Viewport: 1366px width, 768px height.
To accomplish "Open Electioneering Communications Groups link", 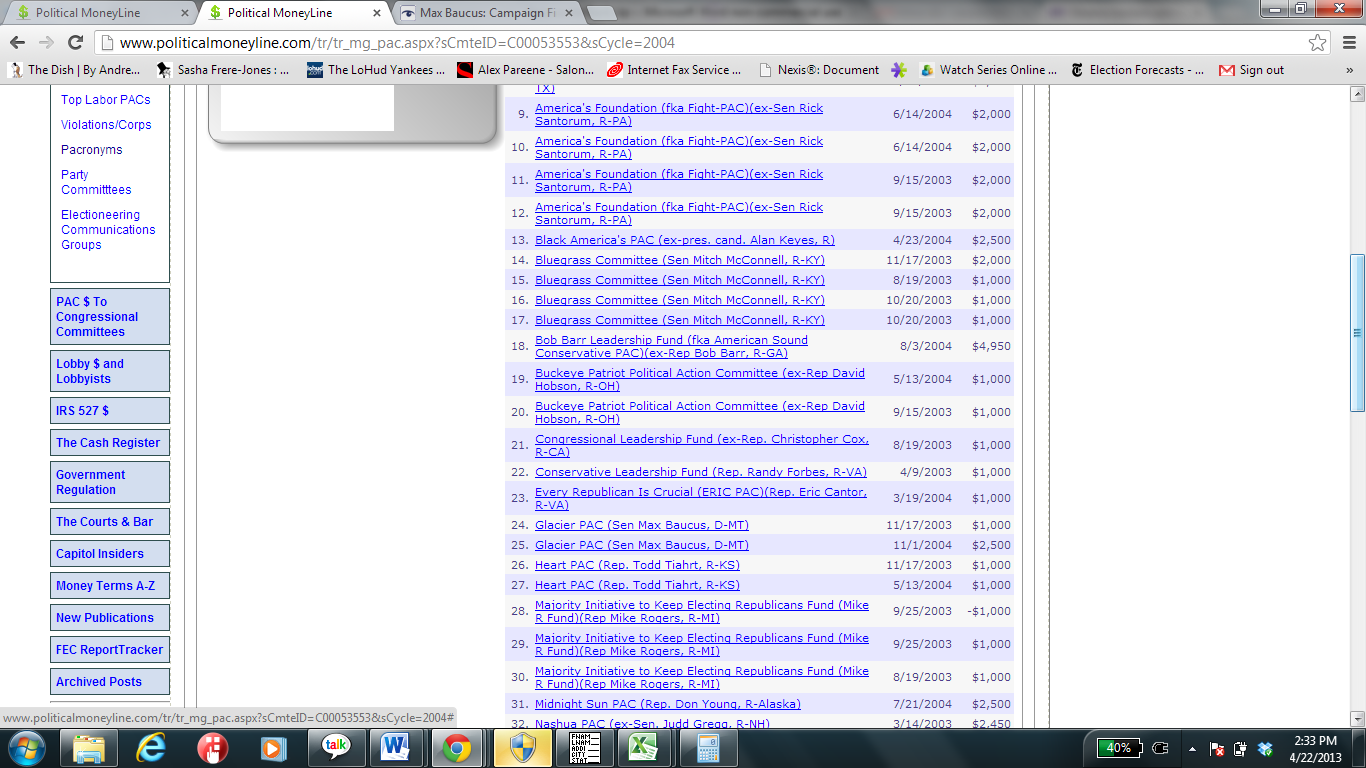I will [108, 230].
